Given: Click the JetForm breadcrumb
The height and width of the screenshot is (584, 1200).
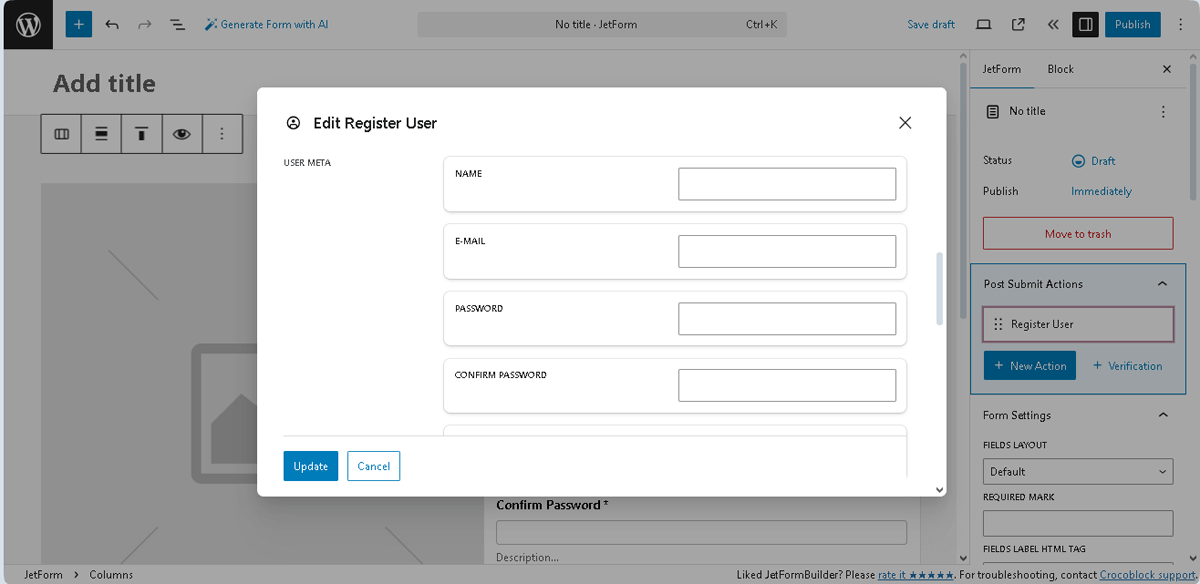Looking at the screenshot, I should (43, 575).
